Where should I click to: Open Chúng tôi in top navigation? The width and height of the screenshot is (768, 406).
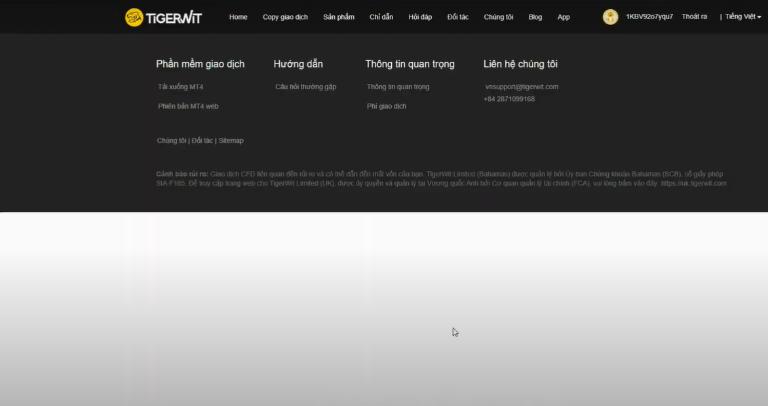pos(498,17)
